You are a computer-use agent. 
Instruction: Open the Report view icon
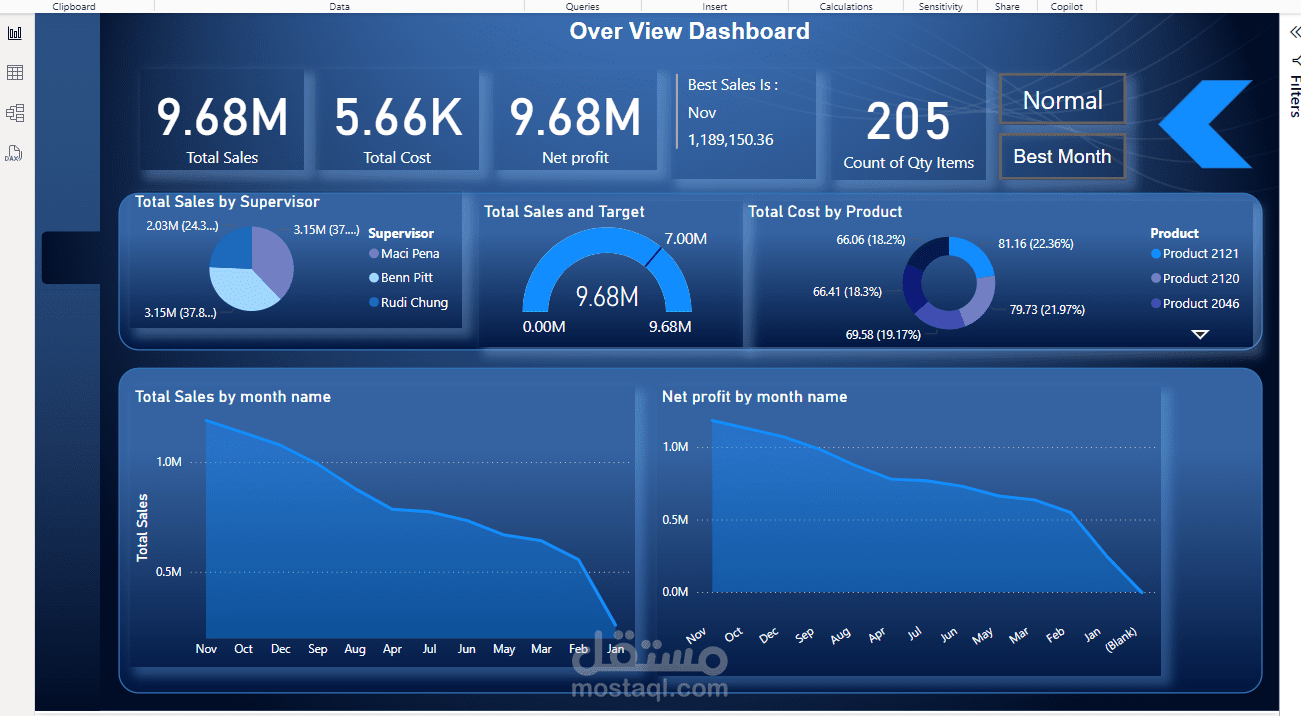click(x=15, y=33)
